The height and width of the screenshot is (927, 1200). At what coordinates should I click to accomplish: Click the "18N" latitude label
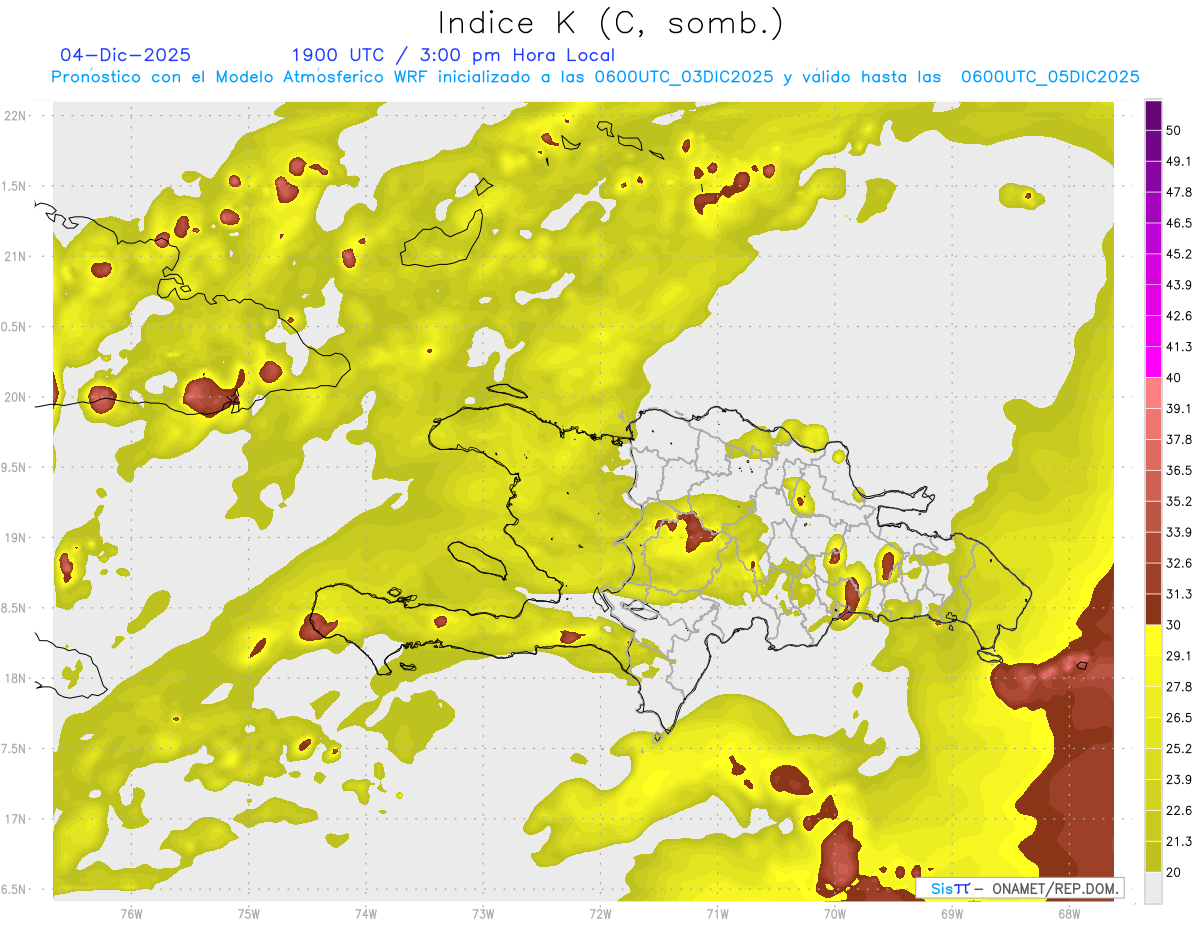pyautogui.click(x=15, y=678)
